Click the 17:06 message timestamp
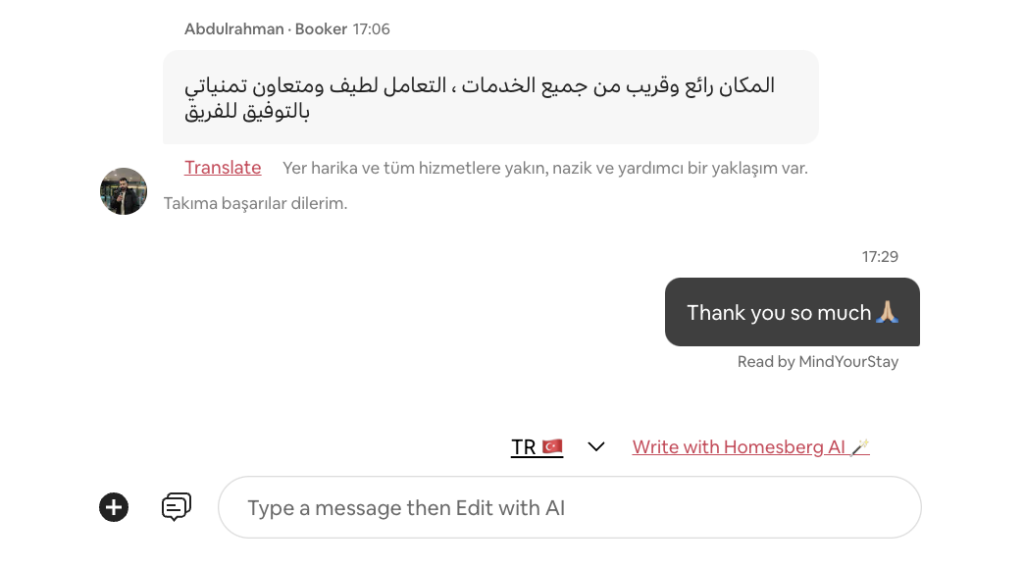 [371, 29]
